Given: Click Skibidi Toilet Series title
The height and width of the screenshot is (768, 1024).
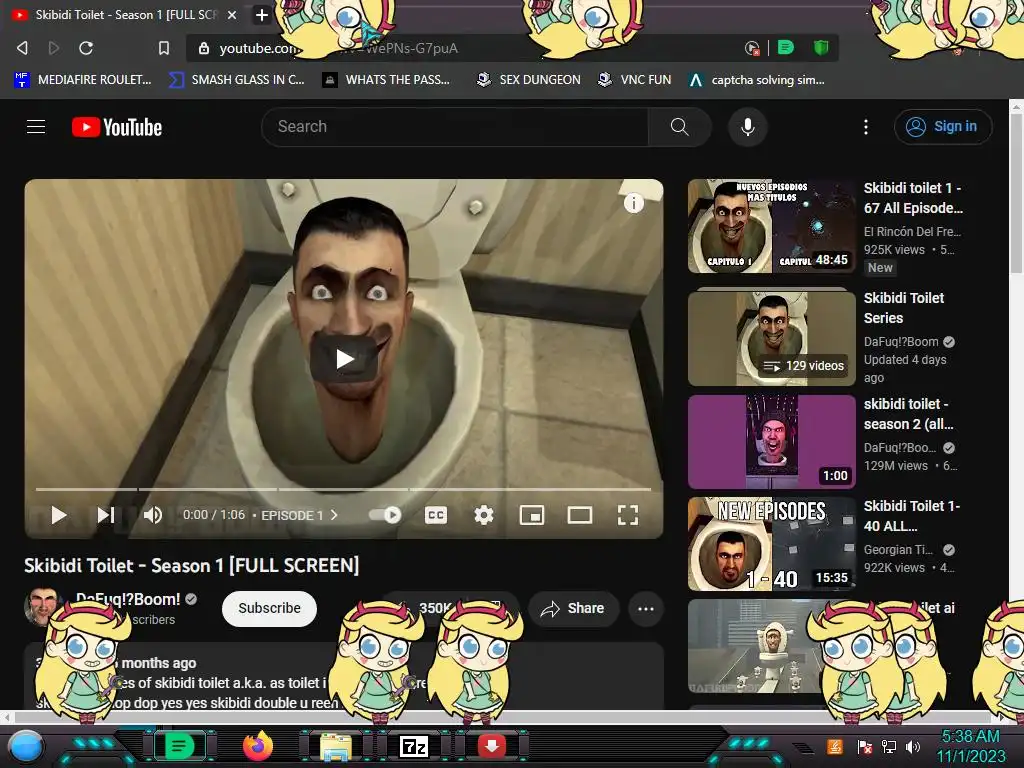Looking at the screenshot, I should [x=904, y=308].
